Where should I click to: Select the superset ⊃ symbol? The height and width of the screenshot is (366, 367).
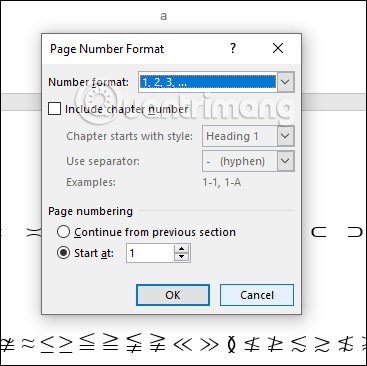click(x=355, y=232)
